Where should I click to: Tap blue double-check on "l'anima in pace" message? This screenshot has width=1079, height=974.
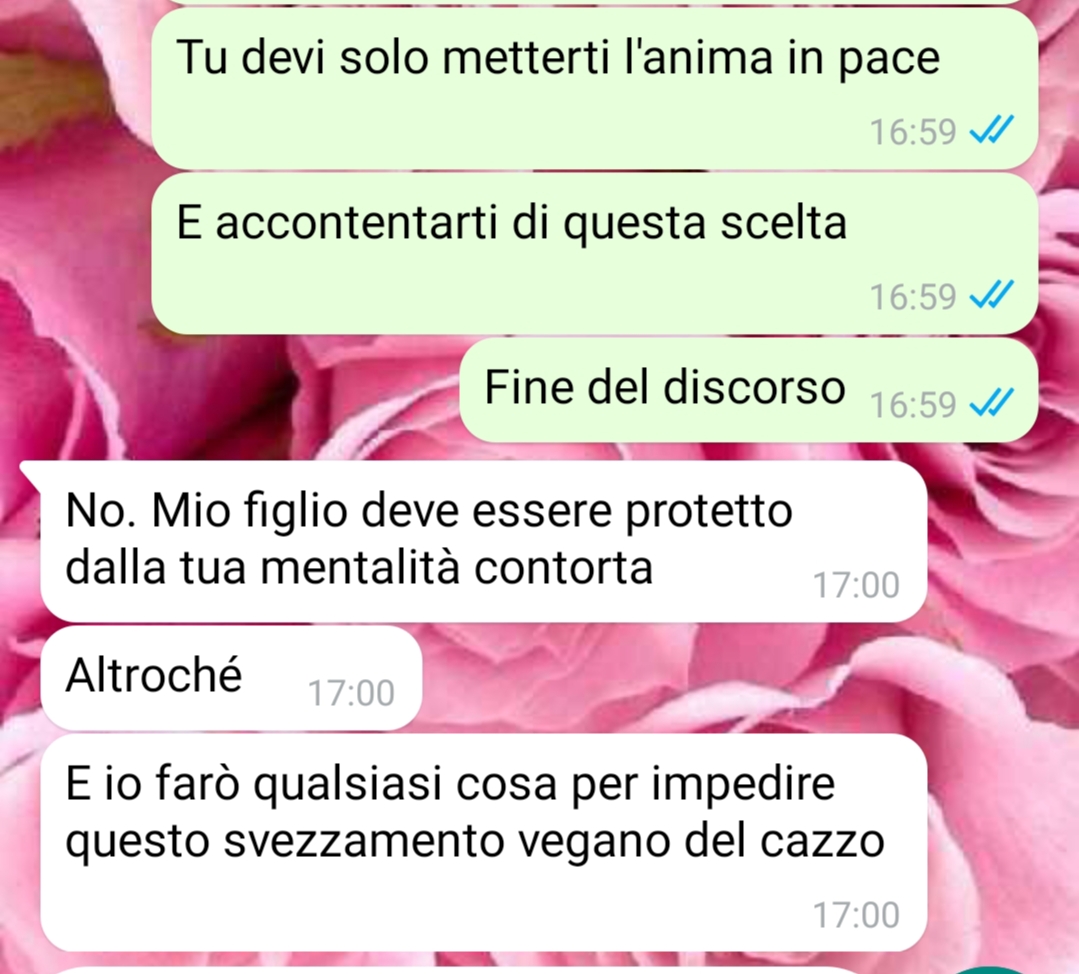point(992,129)
